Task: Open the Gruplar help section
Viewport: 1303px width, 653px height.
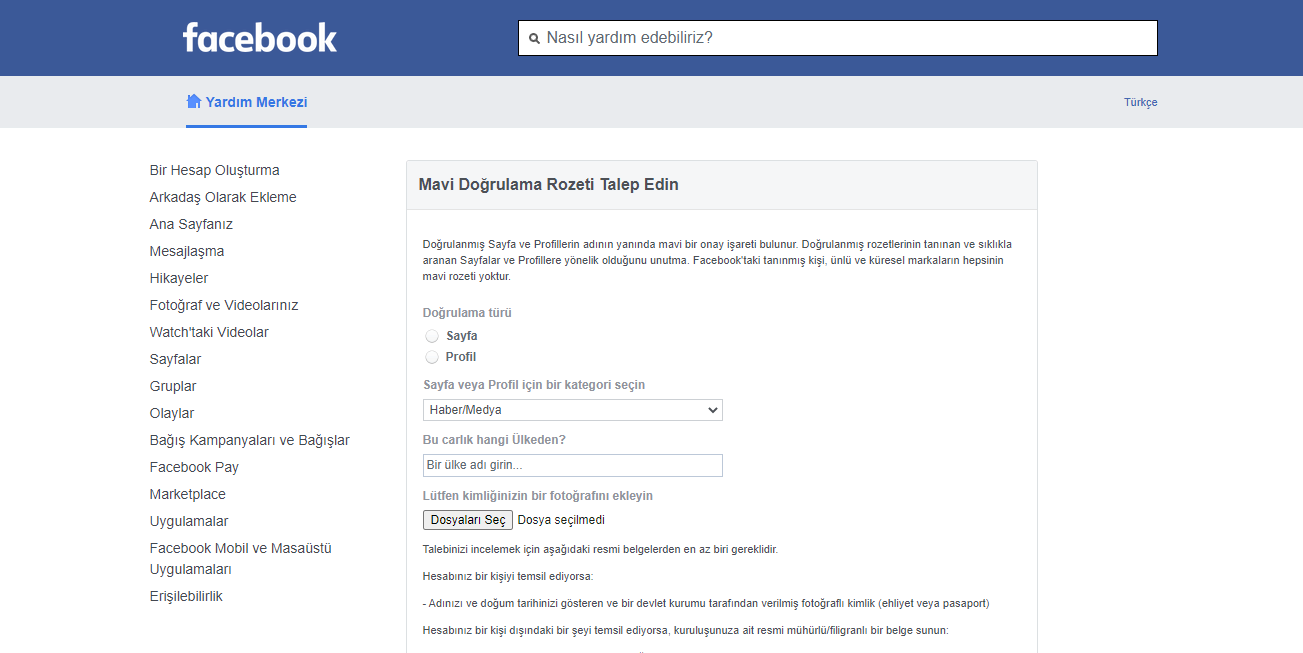Action: (172, 385)
